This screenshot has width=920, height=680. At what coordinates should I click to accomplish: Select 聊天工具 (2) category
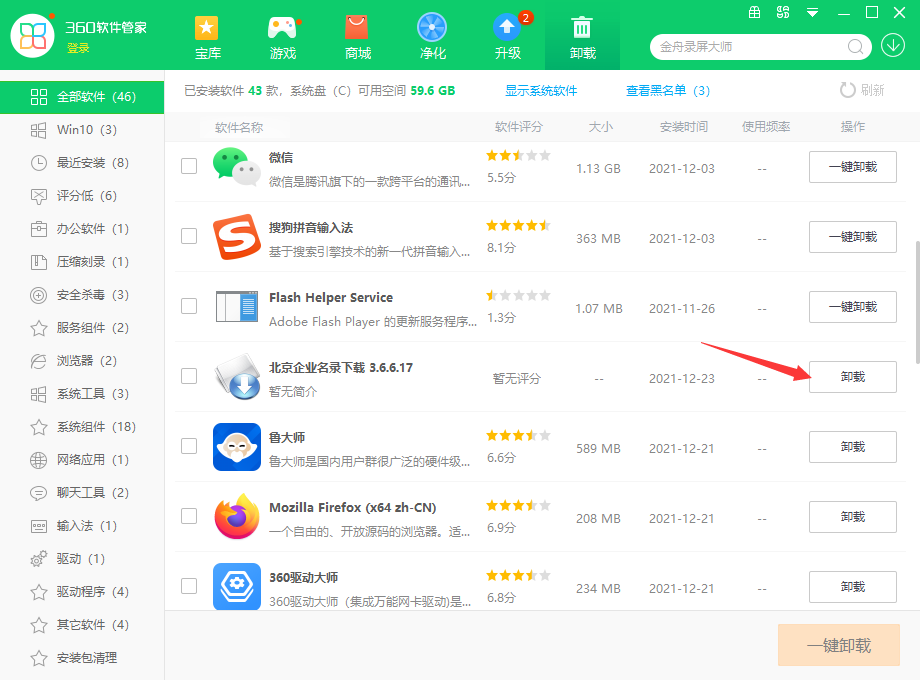pos(82,493)
